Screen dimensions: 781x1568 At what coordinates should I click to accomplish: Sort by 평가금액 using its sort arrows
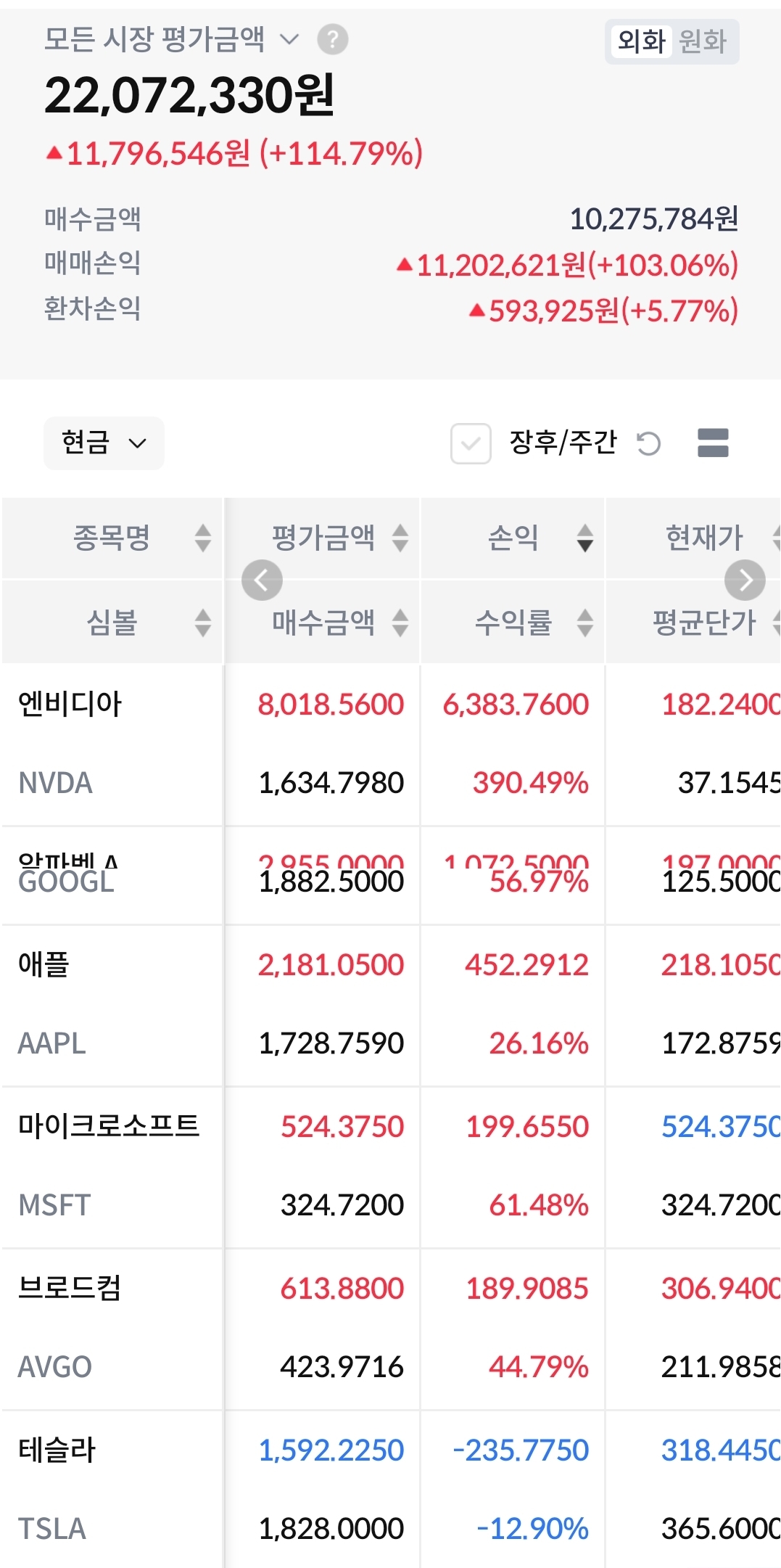click(400, 538)
